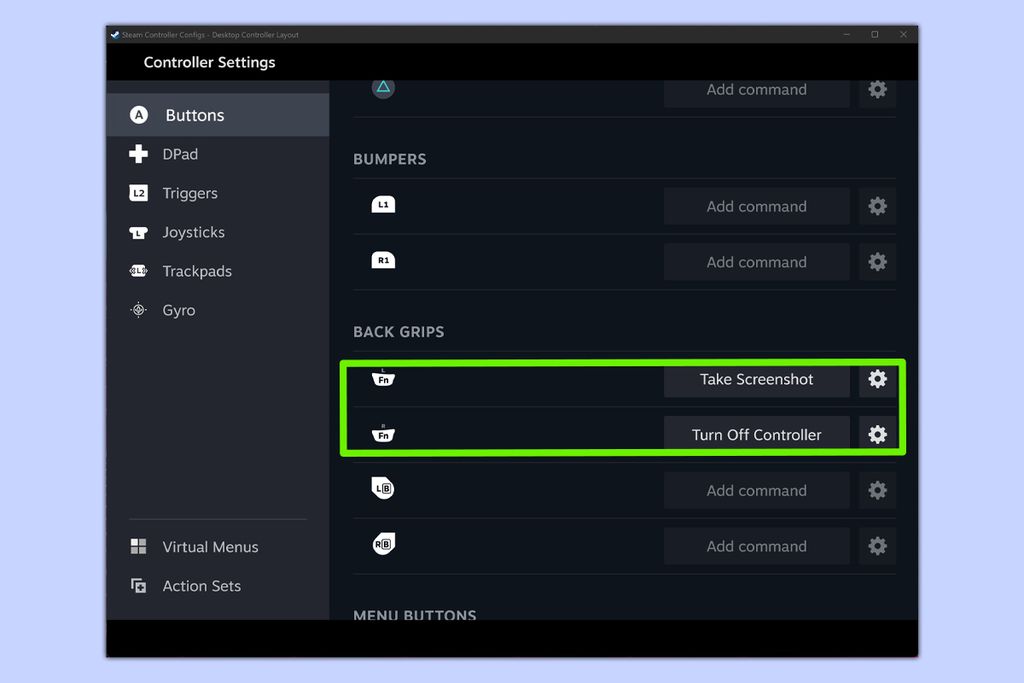
Task: Click the R1 bumper icon
Action: (383, 261)
